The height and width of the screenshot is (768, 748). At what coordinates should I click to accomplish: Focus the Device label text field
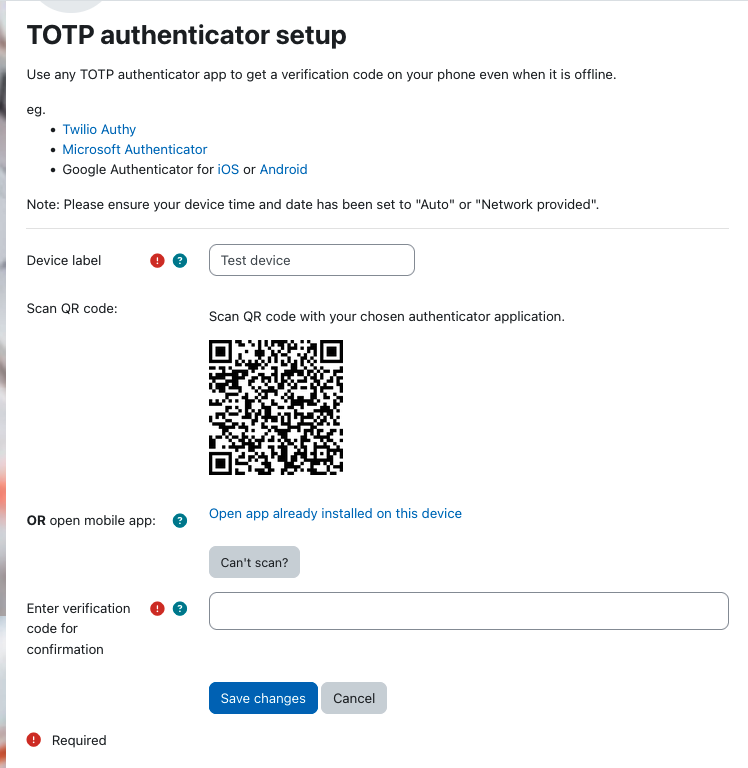pyautogui.click(x=312, y=260)
